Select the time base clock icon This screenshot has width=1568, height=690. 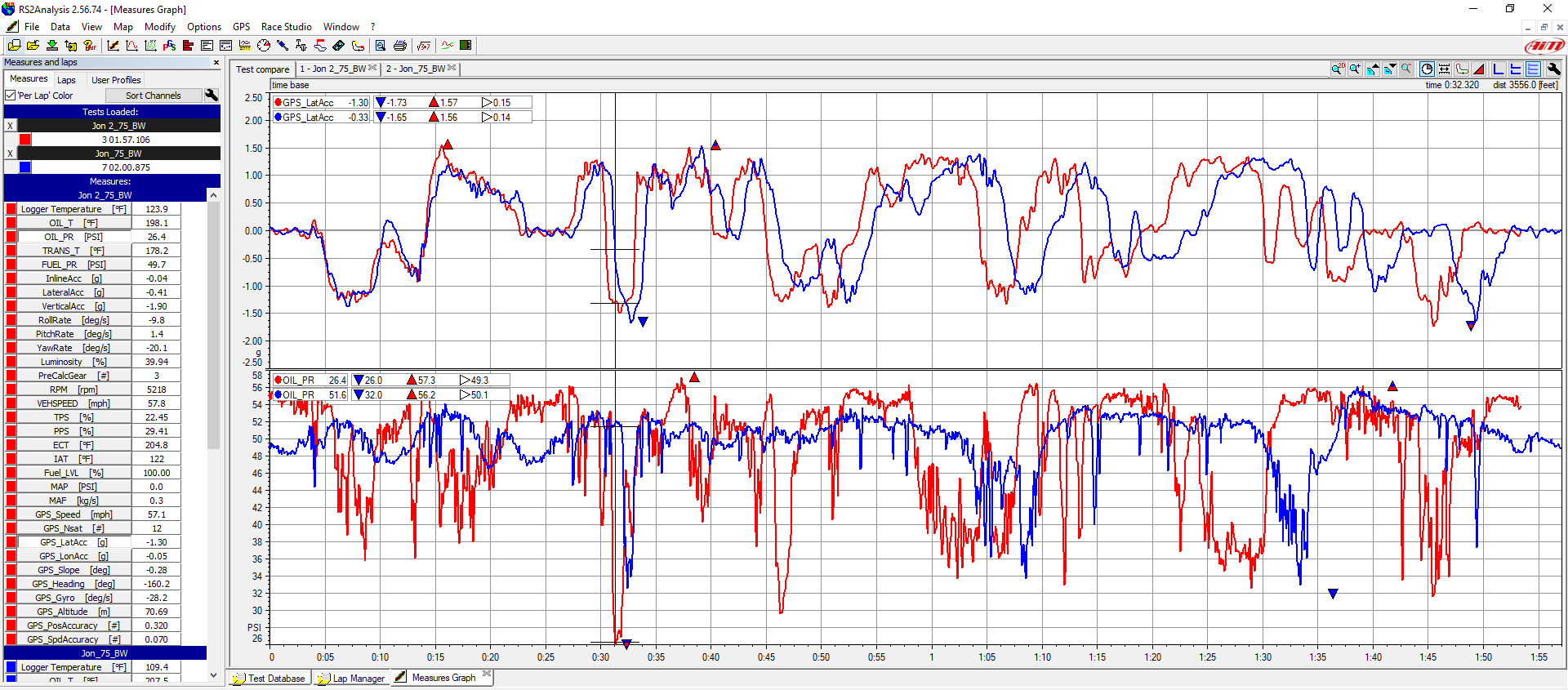coord(1427,69)
